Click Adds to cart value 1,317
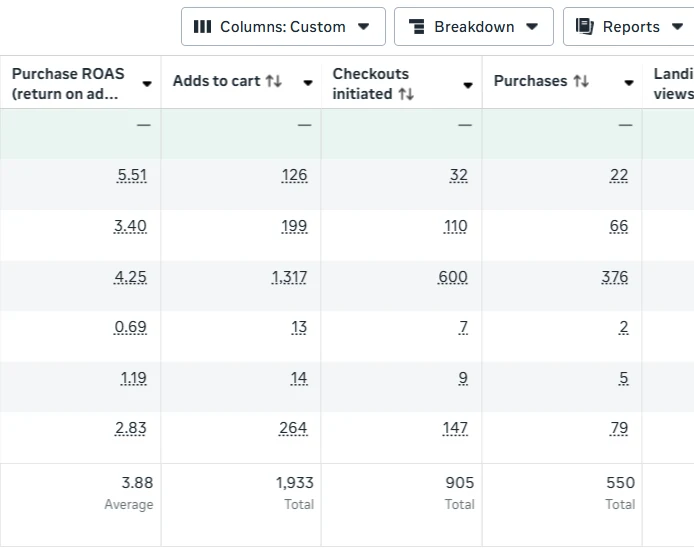694x548 pixels. pos(289,277)
